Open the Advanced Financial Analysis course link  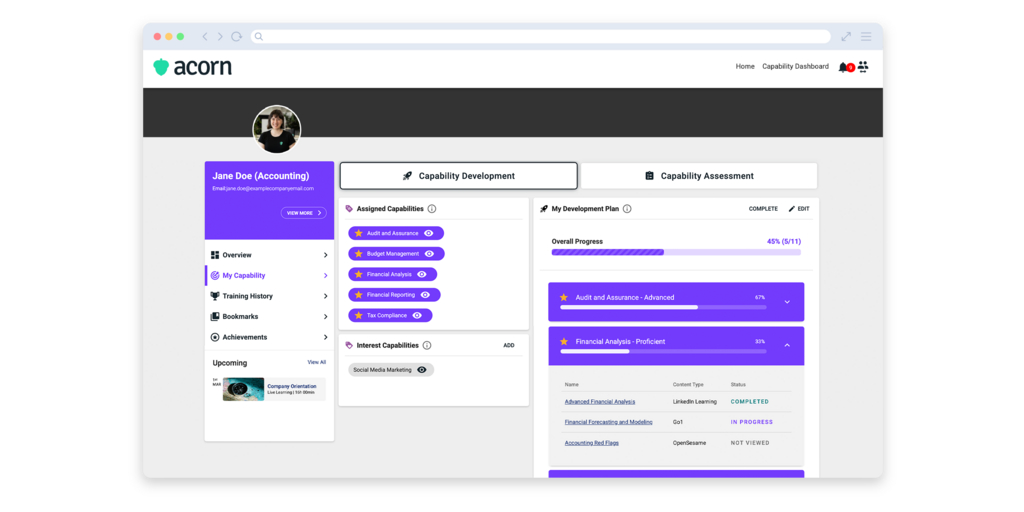tap(600, 402)
